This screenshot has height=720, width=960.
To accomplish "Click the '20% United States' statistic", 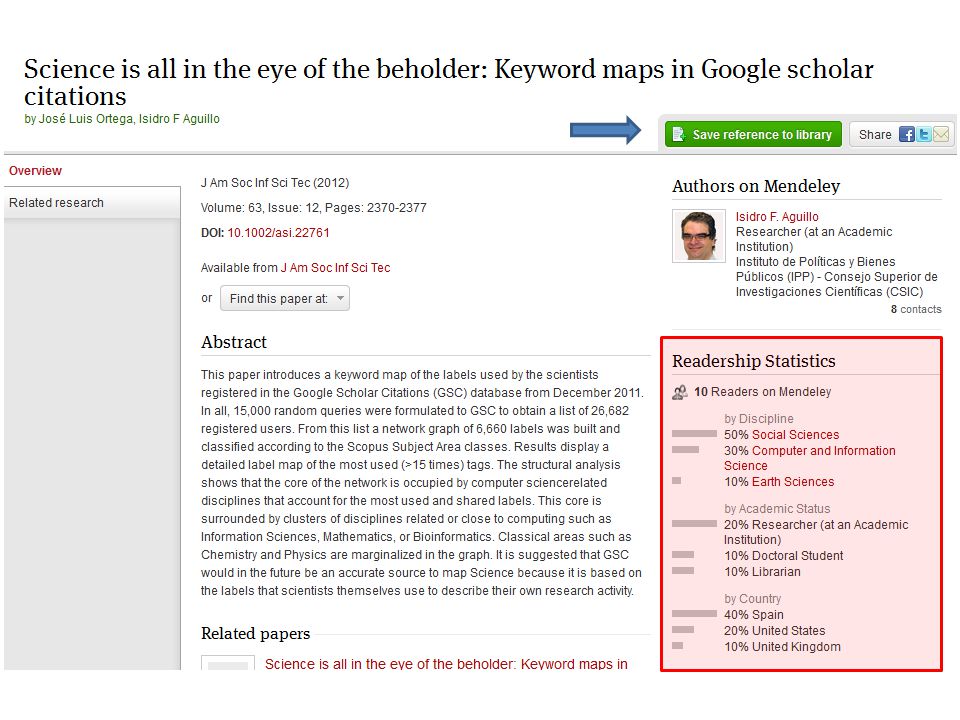I will pyautogui.click(x=774, y=631).
